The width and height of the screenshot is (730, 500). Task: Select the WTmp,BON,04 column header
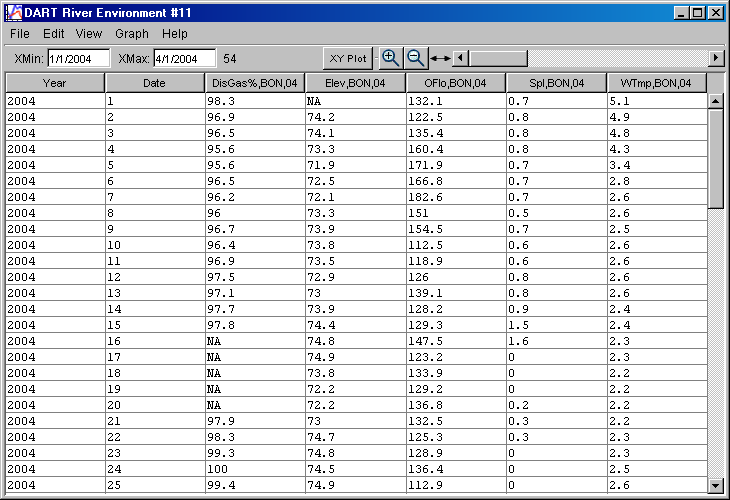pyautogui.click(x=656, y=83)
